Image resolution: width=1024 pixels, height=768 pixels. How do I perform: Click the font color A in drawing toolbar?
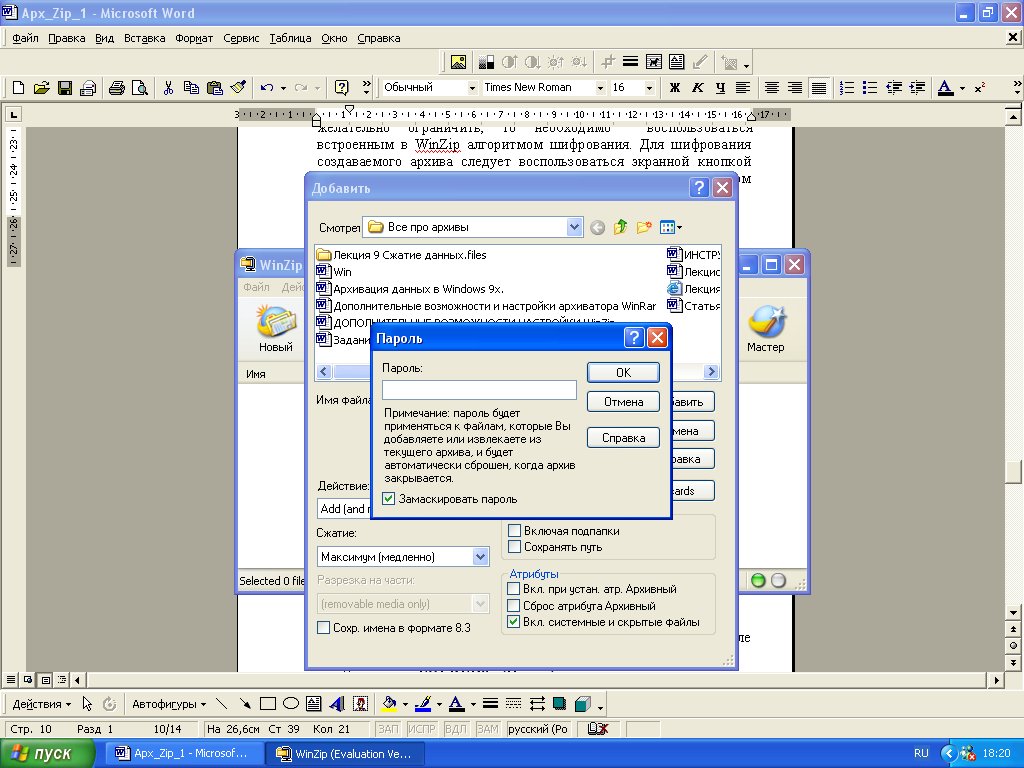(x=456, y=703)
